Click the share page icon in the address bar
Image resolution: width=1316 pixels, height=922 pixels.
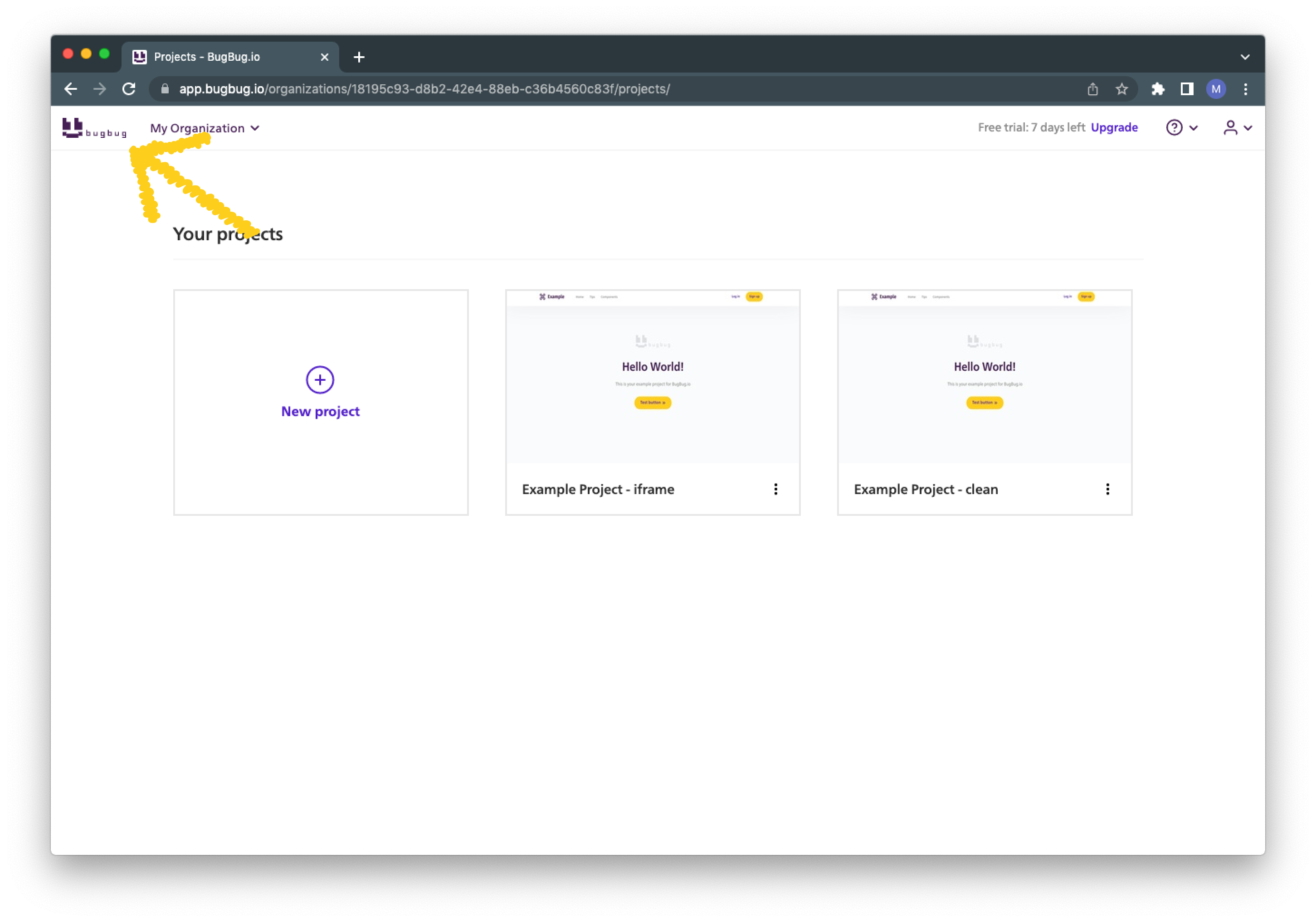coord(1092,89)
